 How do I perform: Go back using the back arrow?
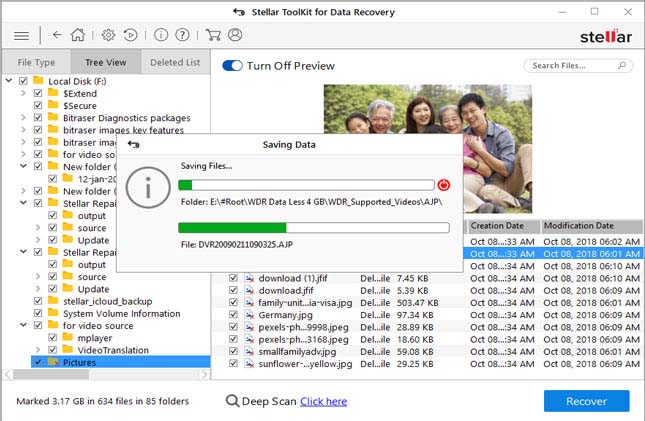57,35
